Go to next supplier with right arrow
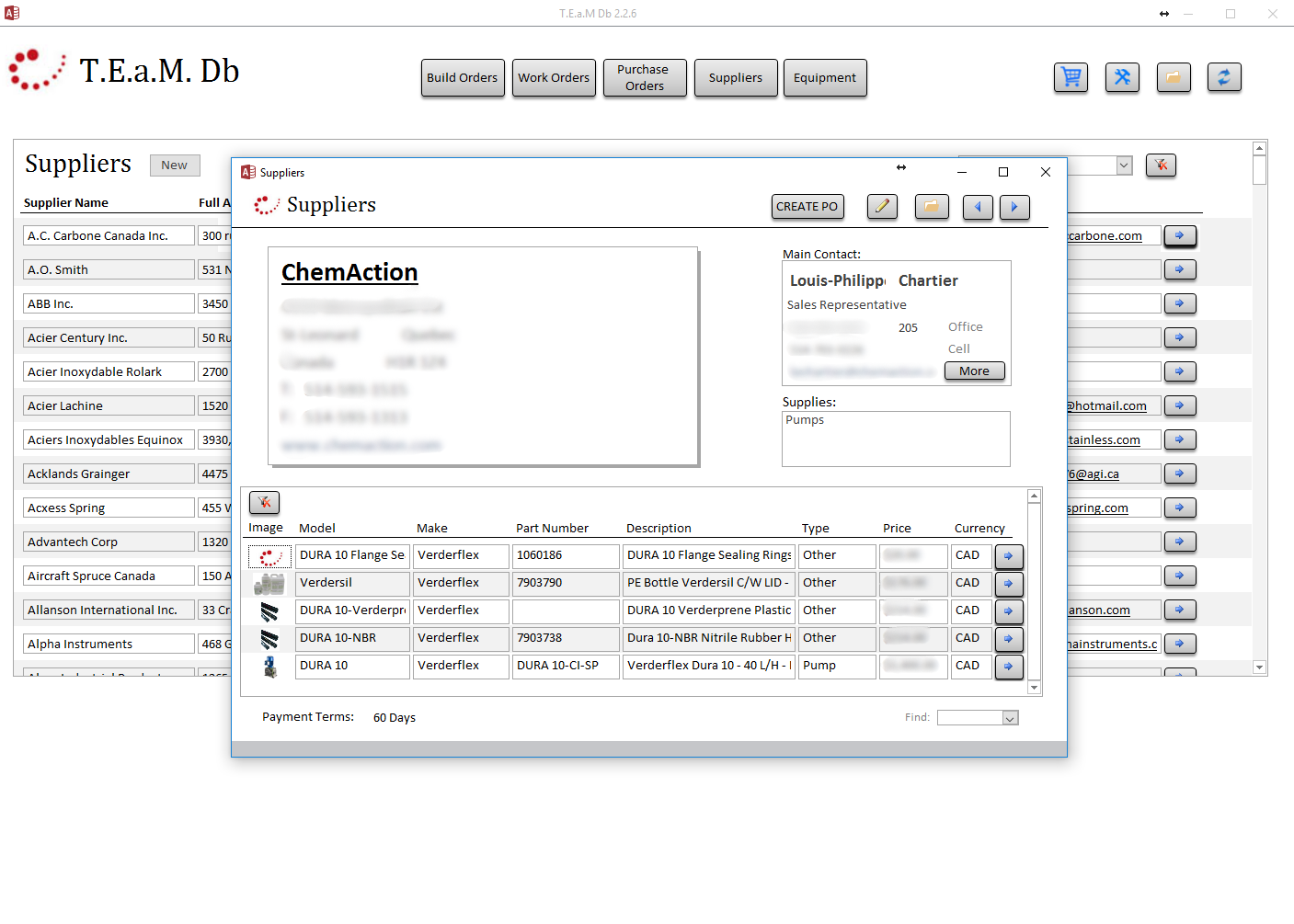 click(x=1014, y=207)
